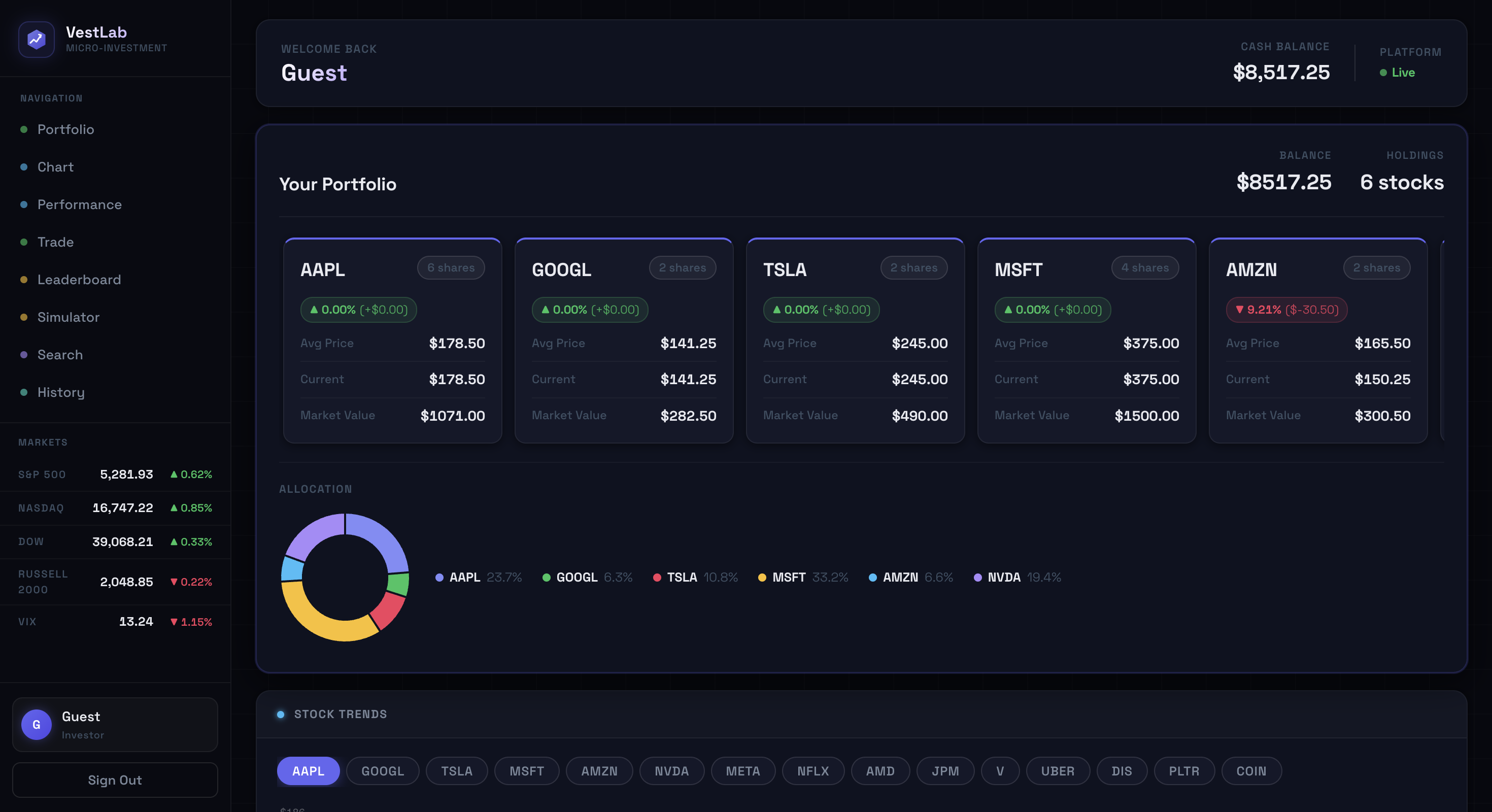Open the Trade section
Image resolution: width=1492 pixels, height=812 pixels.
115,242
